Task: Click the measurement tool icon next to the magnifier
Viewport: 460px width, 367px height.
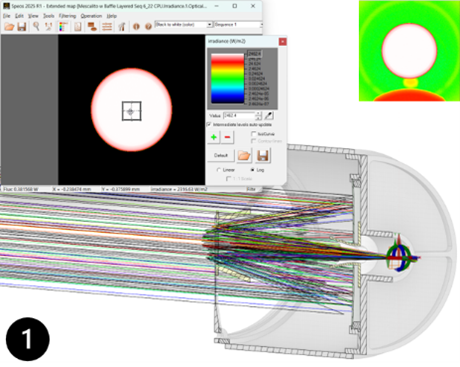Action: tap(49, 26)
